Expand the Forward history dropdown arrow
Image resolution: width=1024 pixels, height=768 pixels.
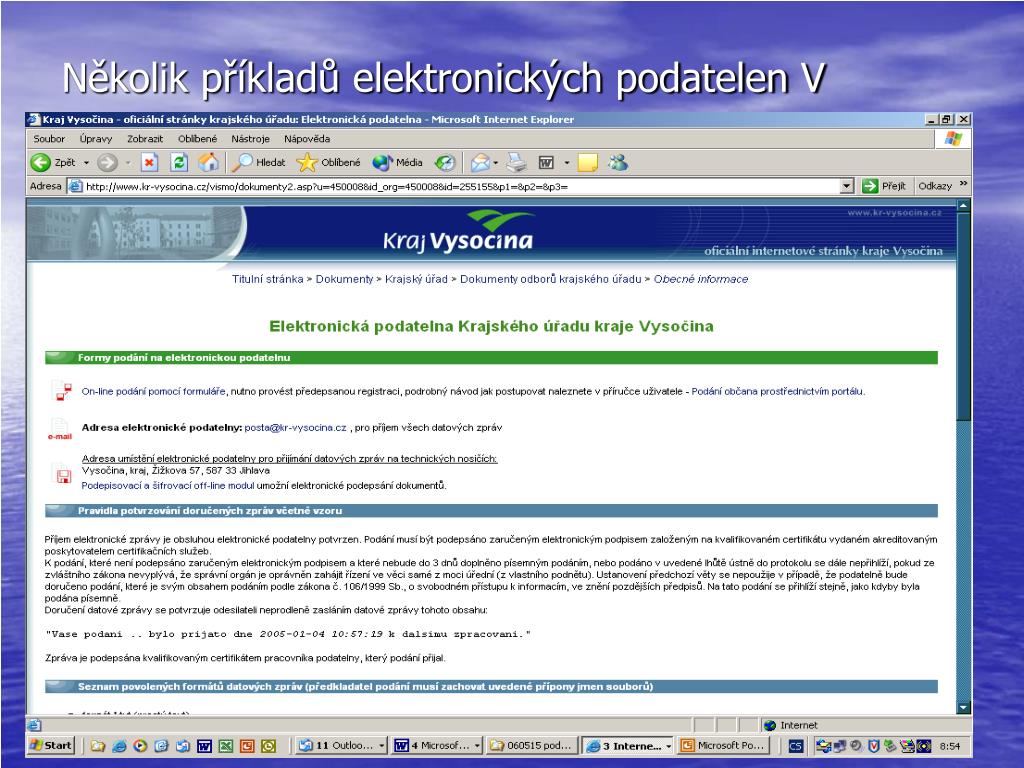click(128, 163)
